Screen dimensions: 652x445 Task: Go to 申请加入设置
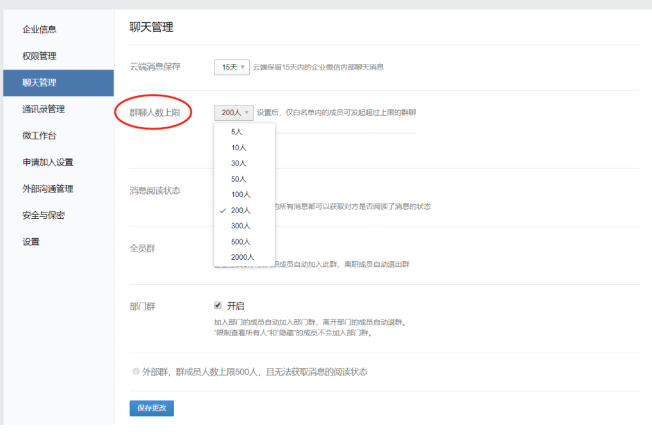pos(48,162)
